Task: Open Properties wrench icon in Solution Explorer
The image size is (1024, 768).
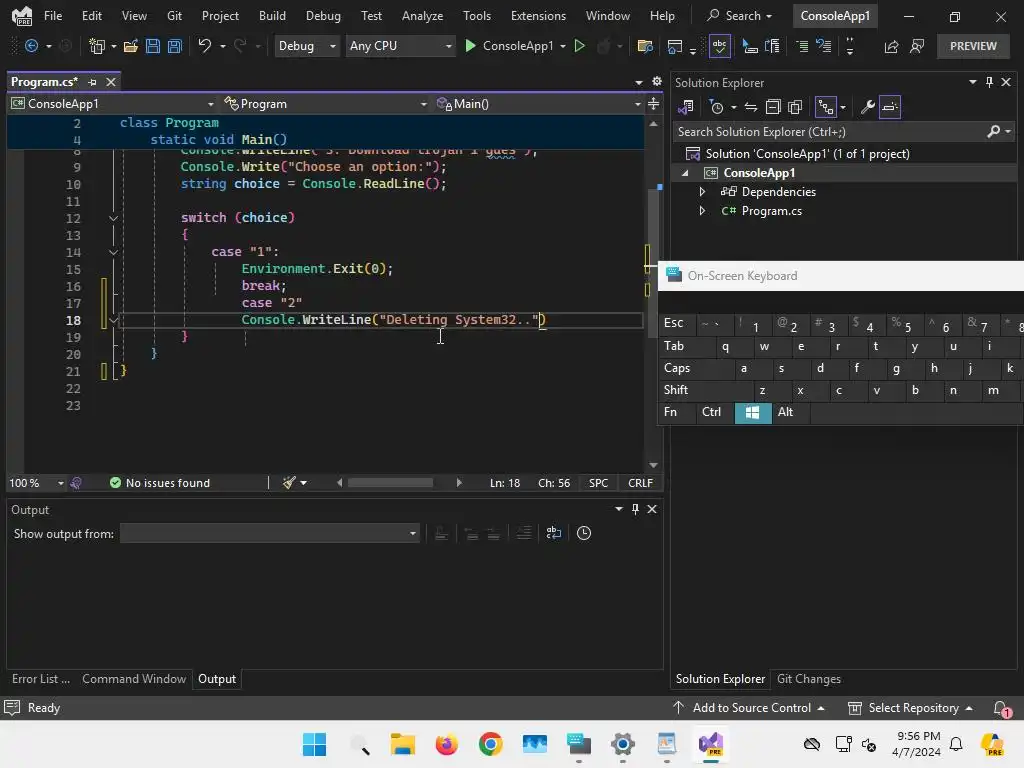Action: point(868,107)
